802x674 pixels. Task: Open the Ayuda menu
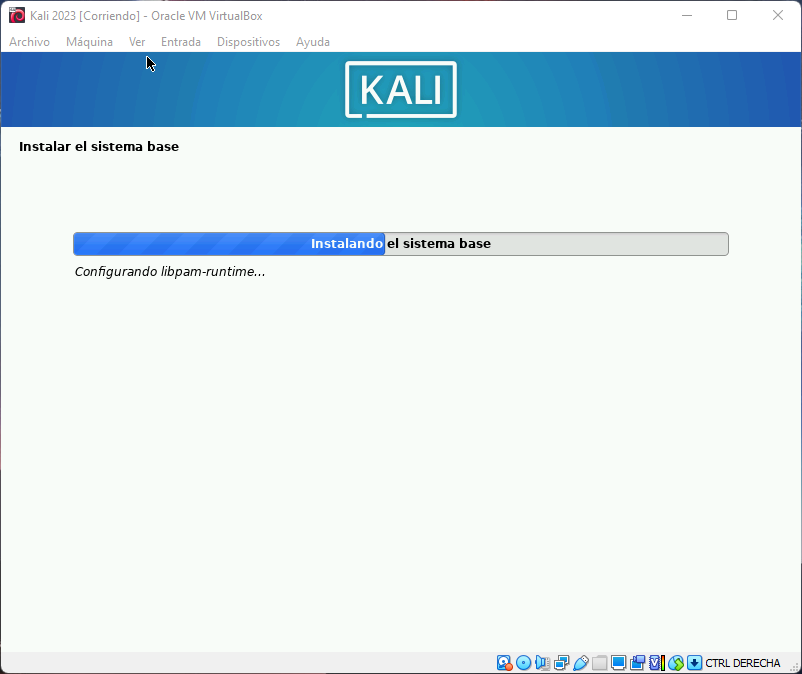(x=313, y=42)
